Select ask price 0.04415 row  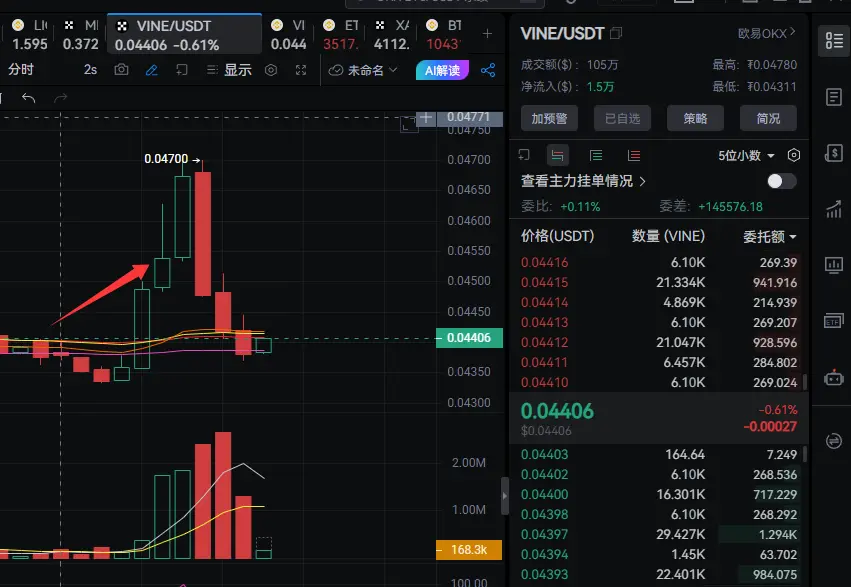[x=659, y=283]
